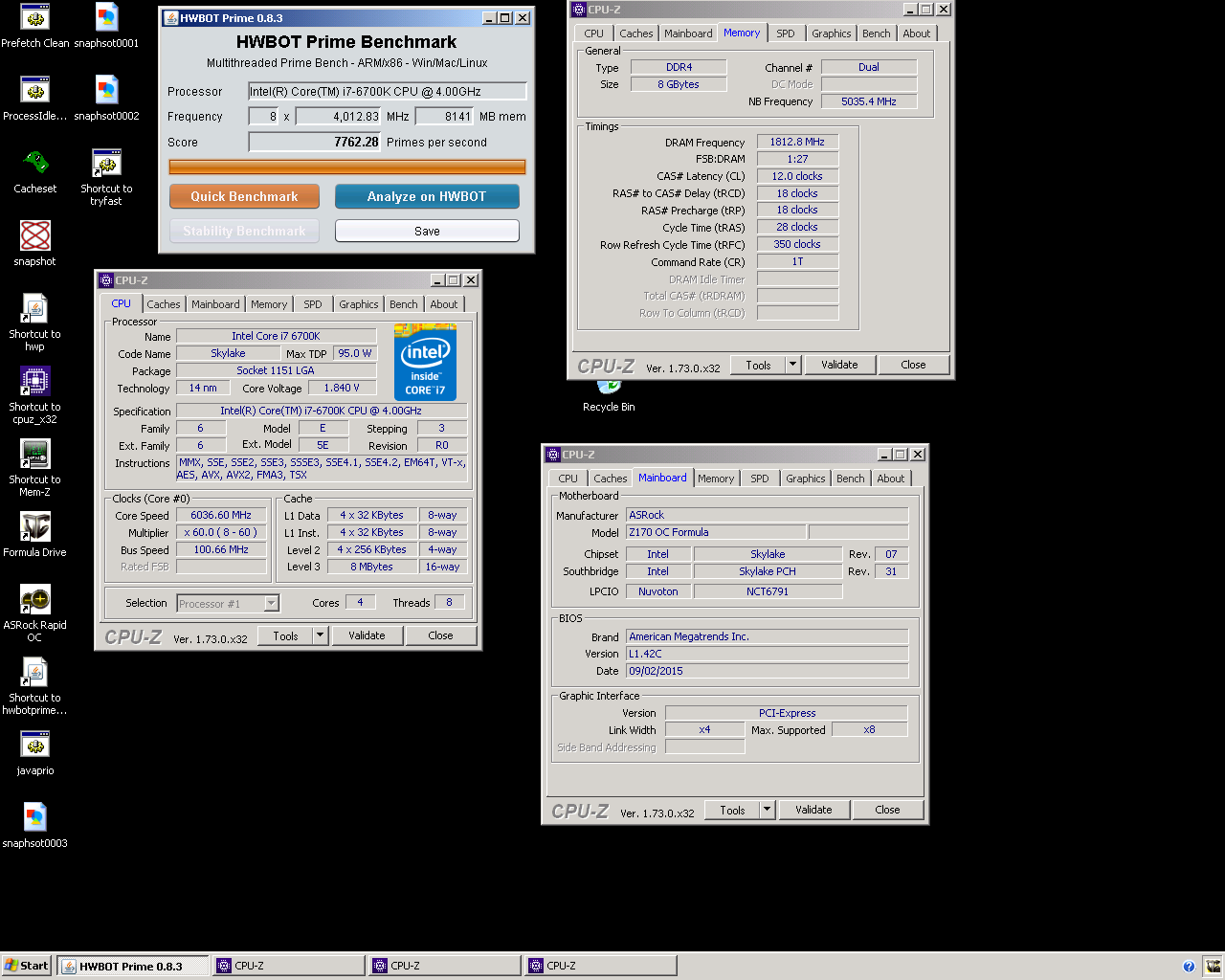
Task: Click Validate in CPU window
Action: pyautogui.click(x=367, y=635)
